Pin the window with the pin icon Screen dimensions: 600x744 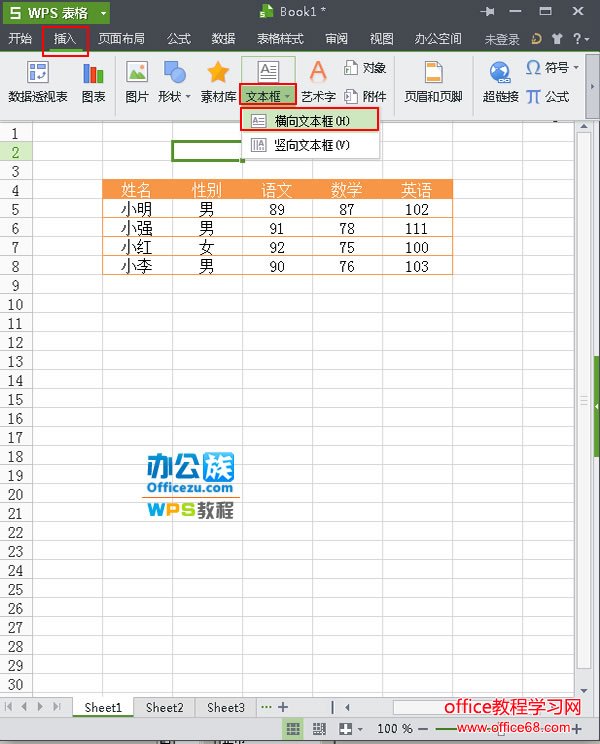[x=487, y=11]
